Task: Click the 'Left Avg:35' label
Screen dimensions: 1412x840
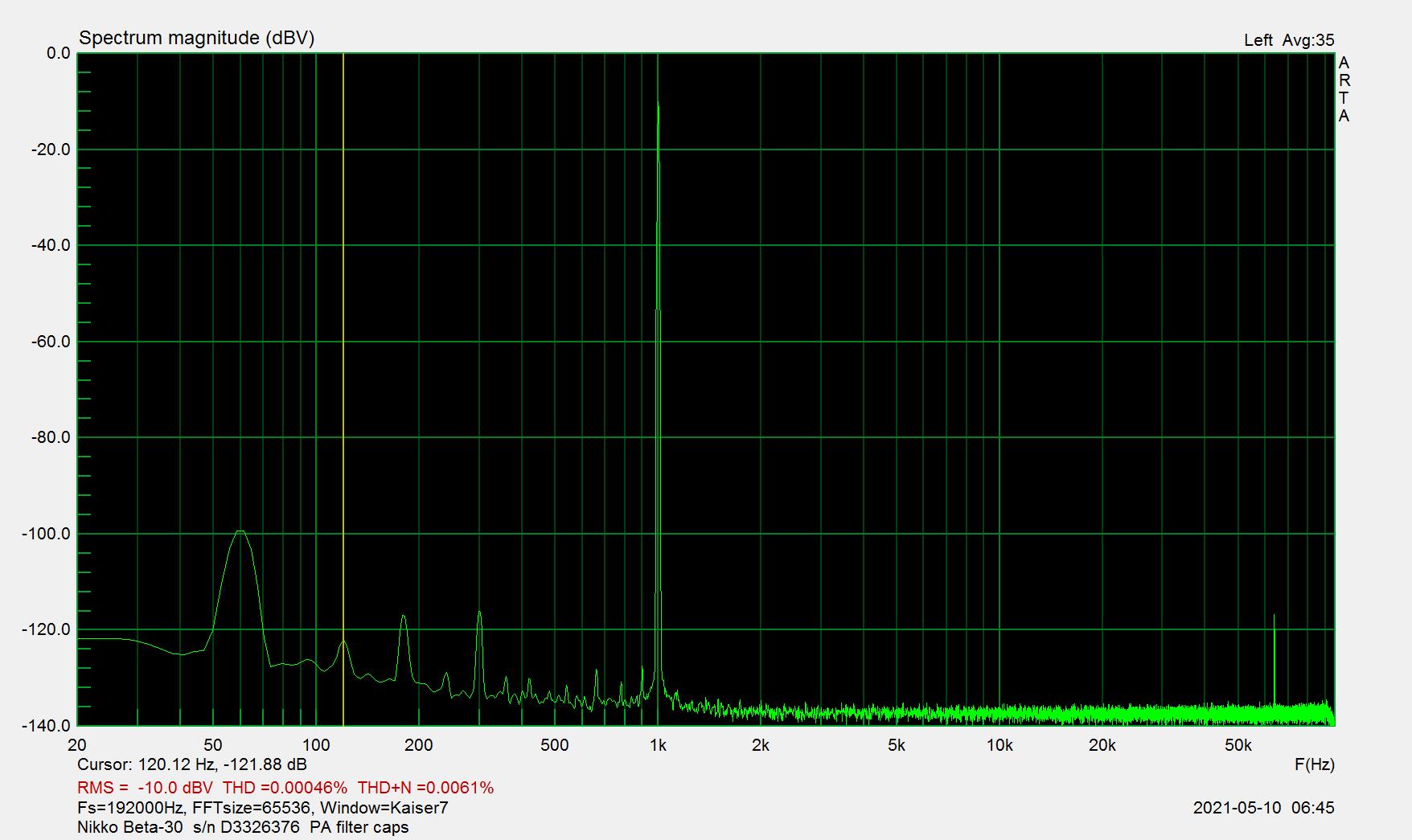Action: click(x=1289, y=40)
